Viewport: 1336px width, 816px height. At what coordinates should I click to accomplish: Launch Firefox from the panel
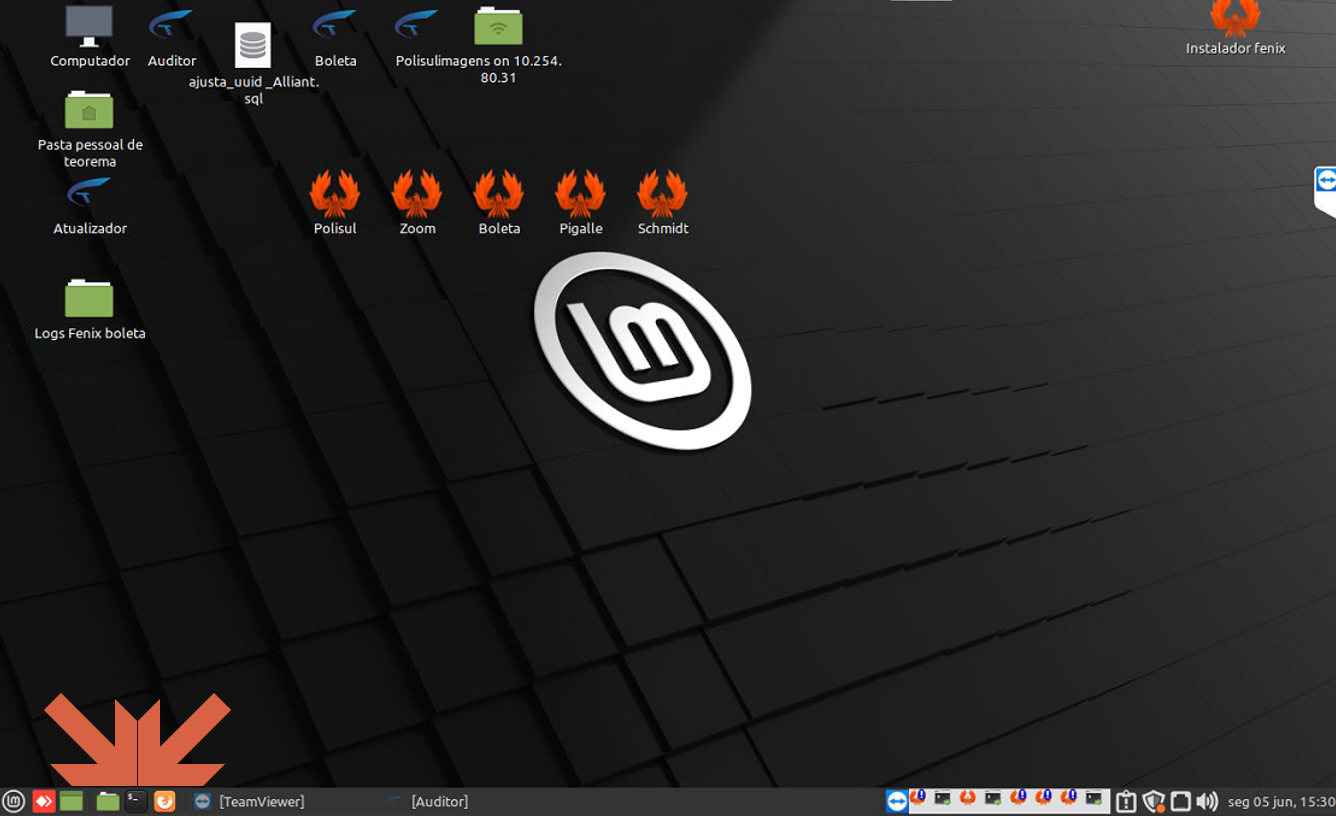click(x=165, y=801)
